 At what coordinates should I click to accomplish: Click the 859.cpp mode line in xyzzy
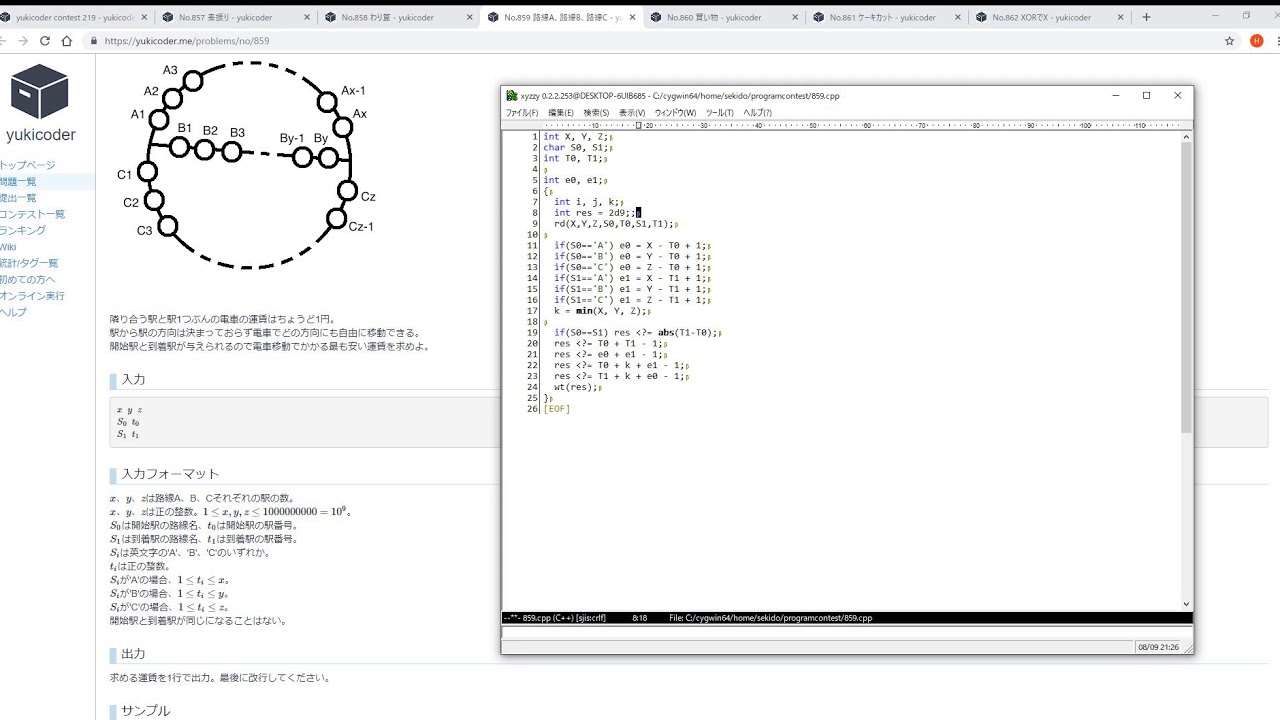[846, 618]
